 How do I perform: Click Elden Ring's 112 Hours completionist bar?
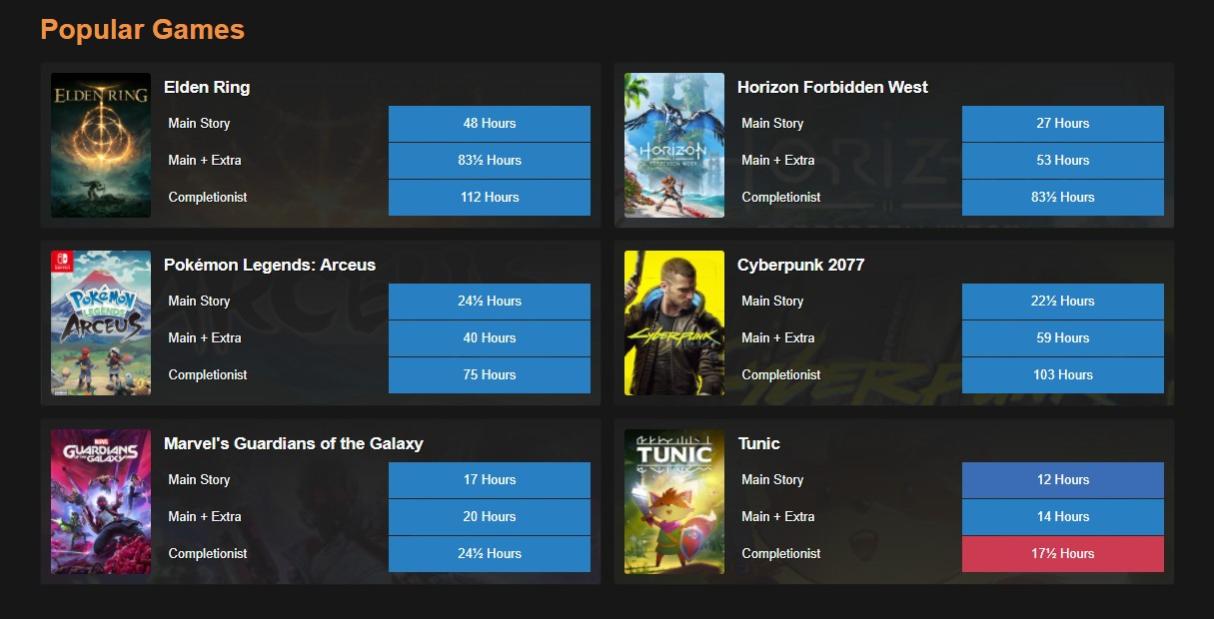[489, 197]
